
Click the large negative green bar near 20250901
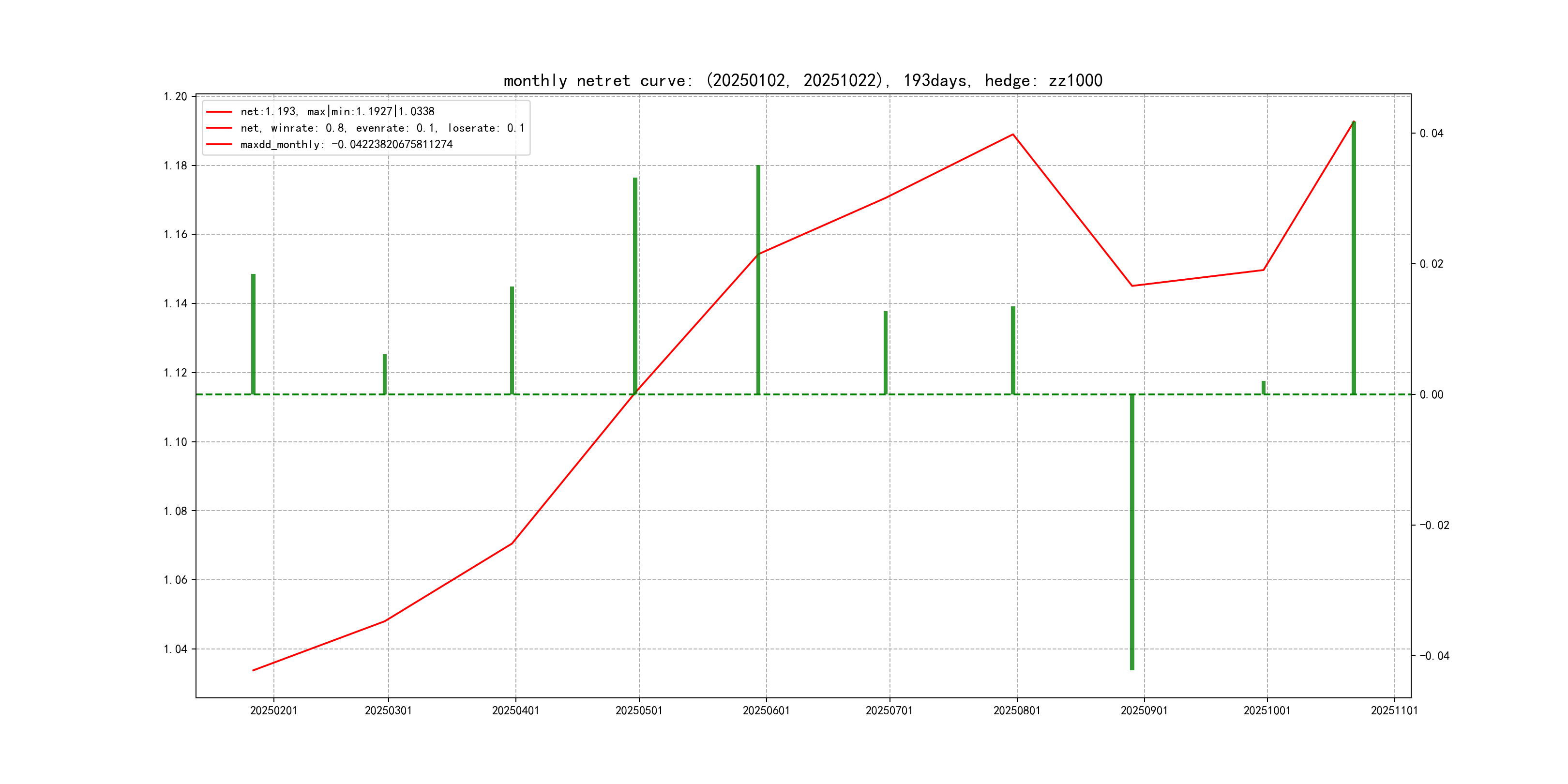coord(1132,532)
